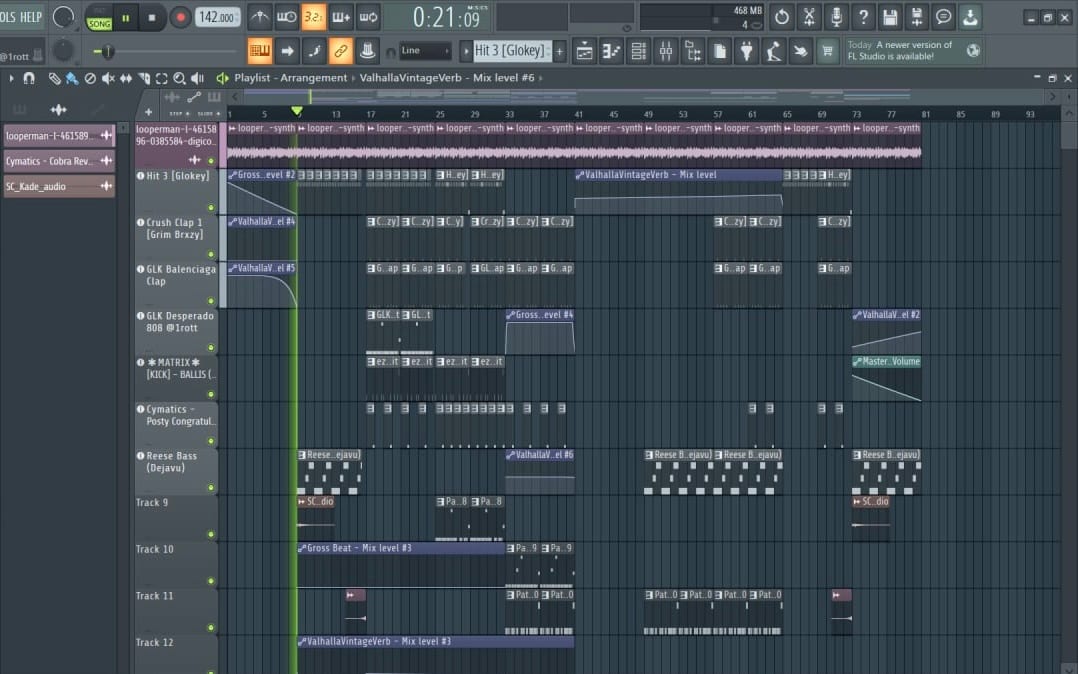The image size is (1078, 674).
Task: Select the Delete tool in playlist
Action: (x=90, y=78)
